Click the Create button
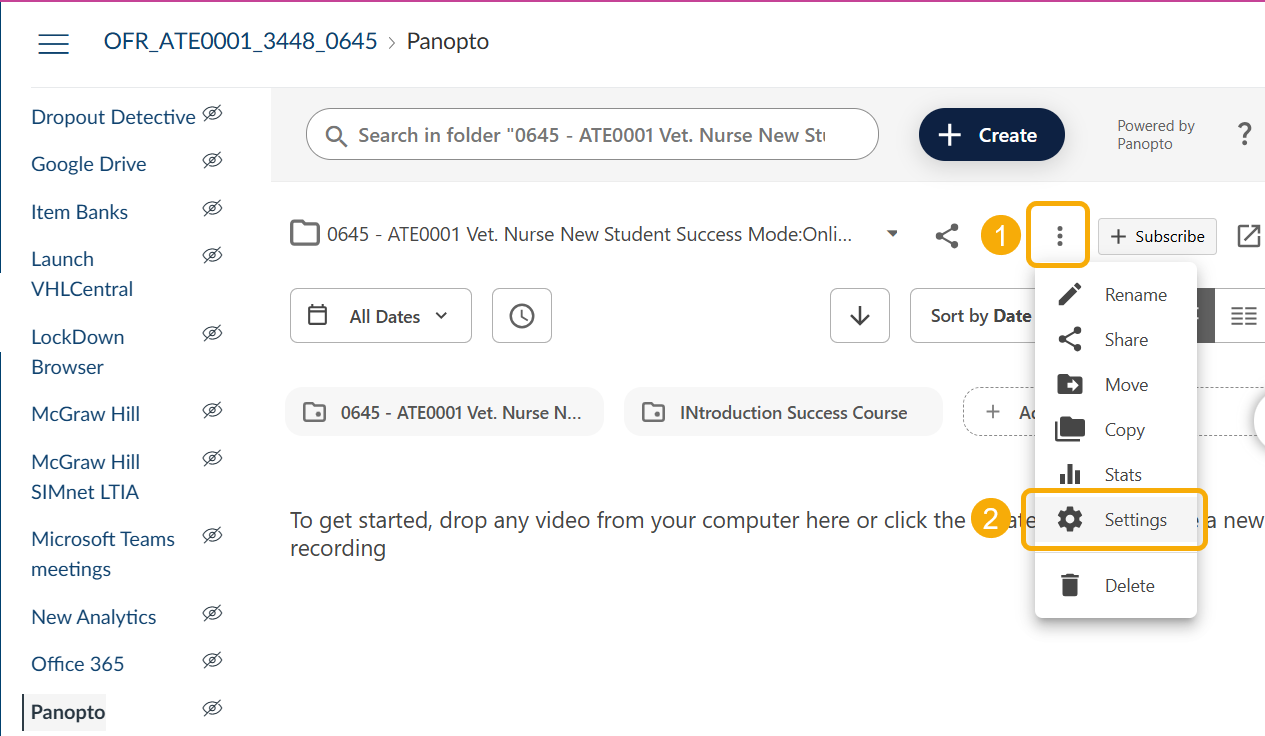 (992, 135)
